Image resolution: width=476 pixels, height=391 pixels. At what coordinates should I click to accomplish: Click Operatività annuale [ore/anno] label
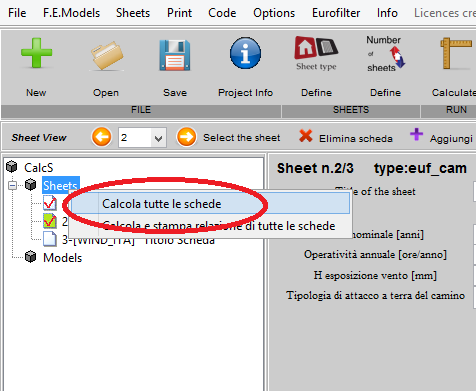tap(375, 255)
